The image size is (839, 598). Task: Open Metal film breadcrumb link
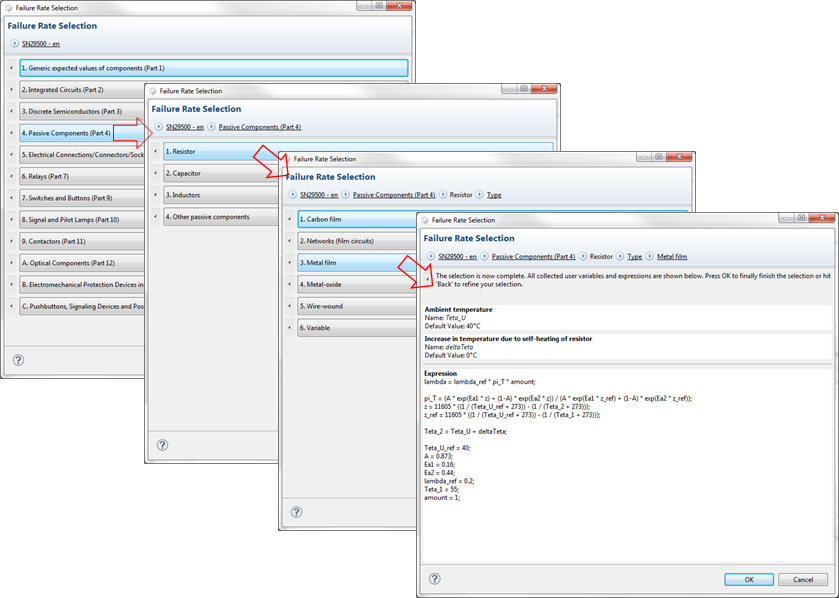(x=672, y=257)
